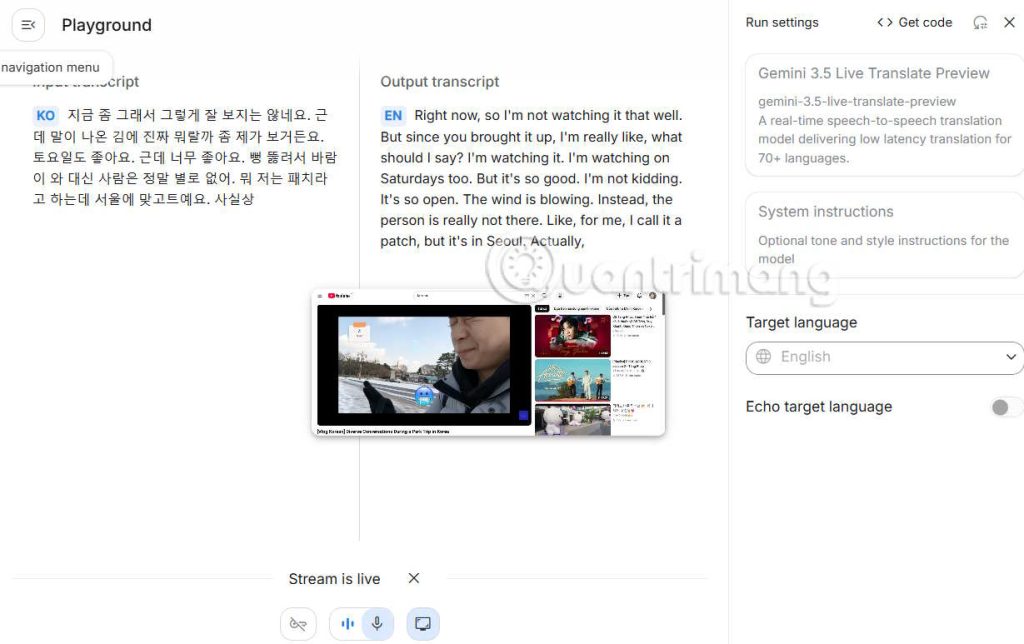
Task: Click the gemini-3.5-live-translate-preview model ID text
Action: coord(857,101)
